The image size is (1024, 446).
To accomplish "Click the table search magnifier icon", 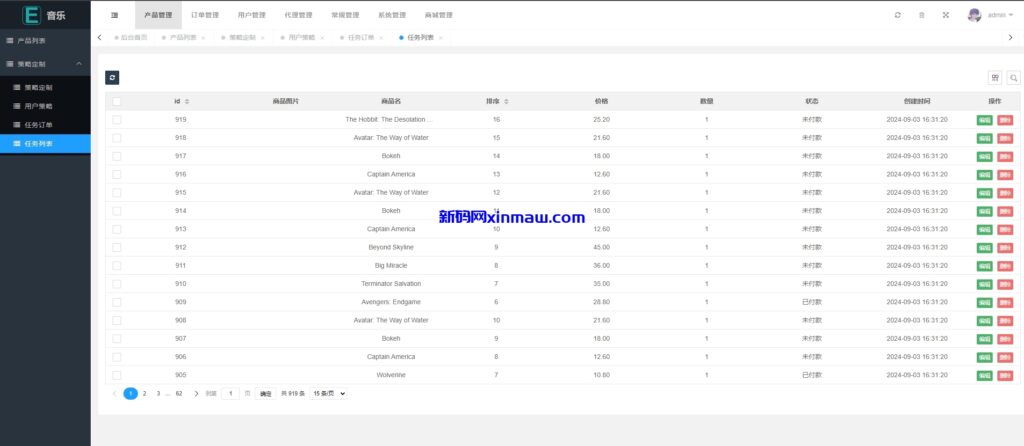I will [x=1013, y=78].
